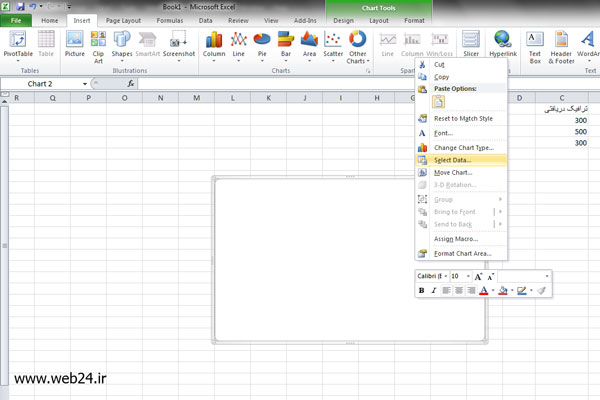
Task: Switch to the Page Layout tab
Action: click(123, 21)
